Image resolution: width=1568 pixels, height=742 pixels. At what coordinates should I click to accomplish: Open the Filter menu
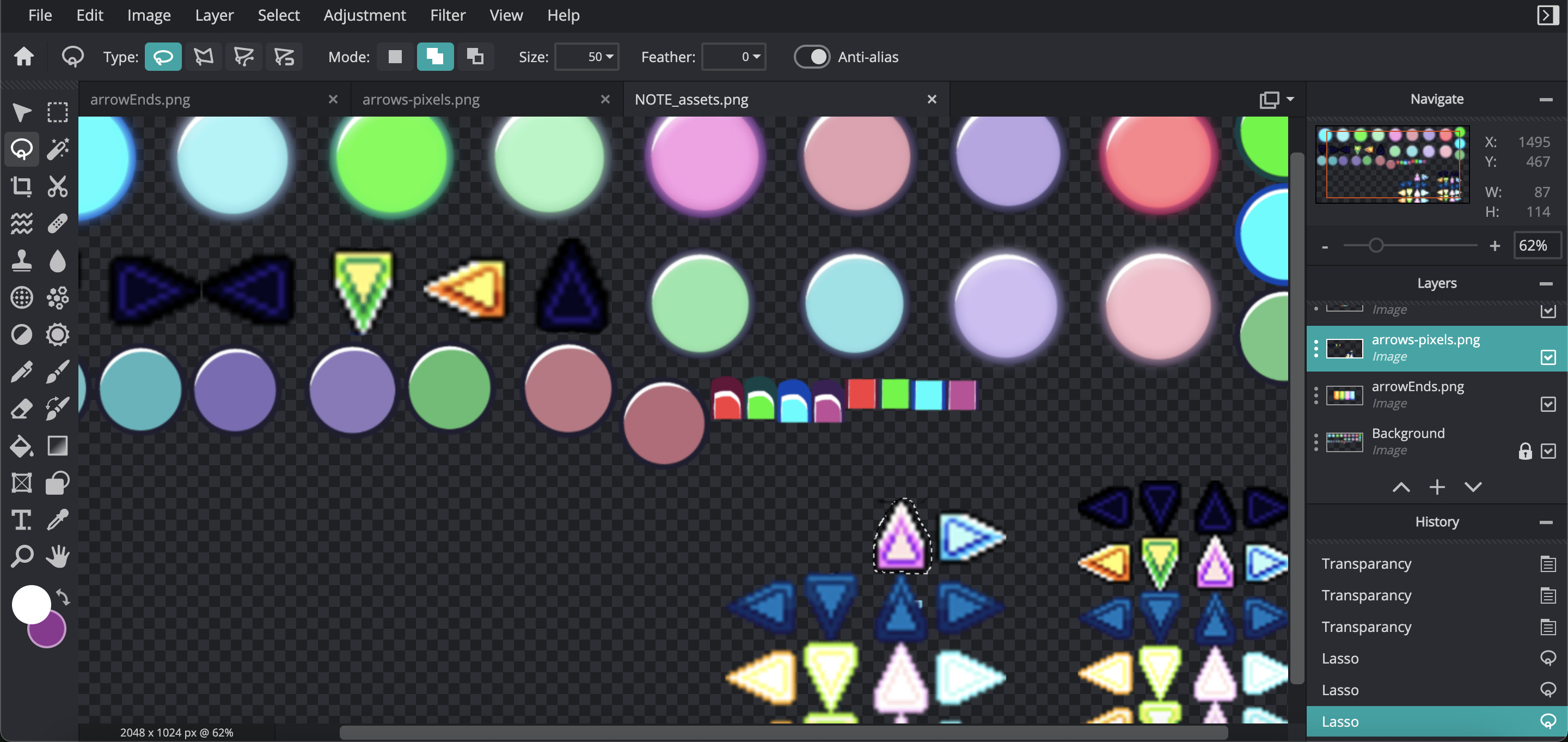[448, 15]
